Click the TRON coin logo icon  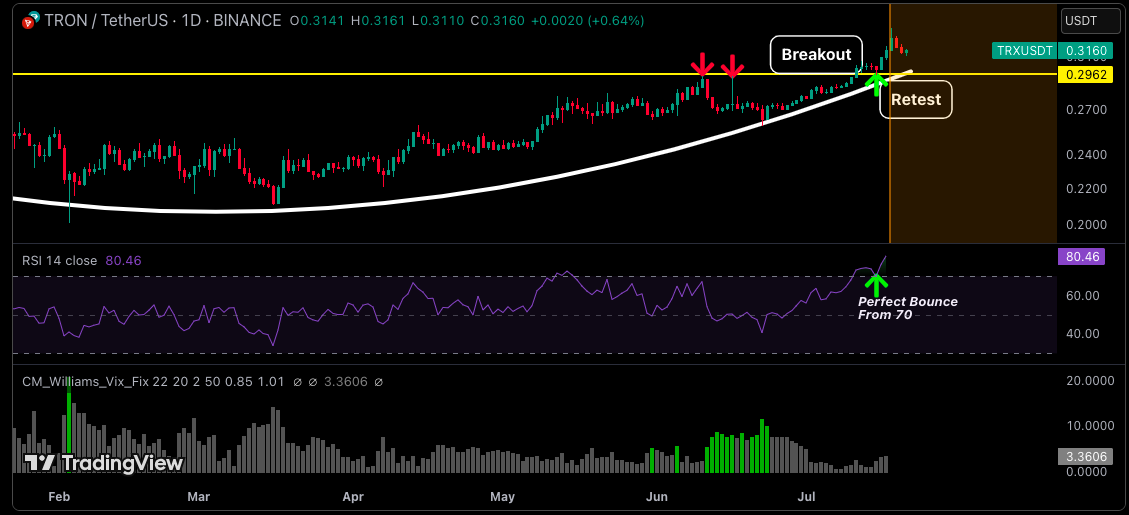point(29,22)
